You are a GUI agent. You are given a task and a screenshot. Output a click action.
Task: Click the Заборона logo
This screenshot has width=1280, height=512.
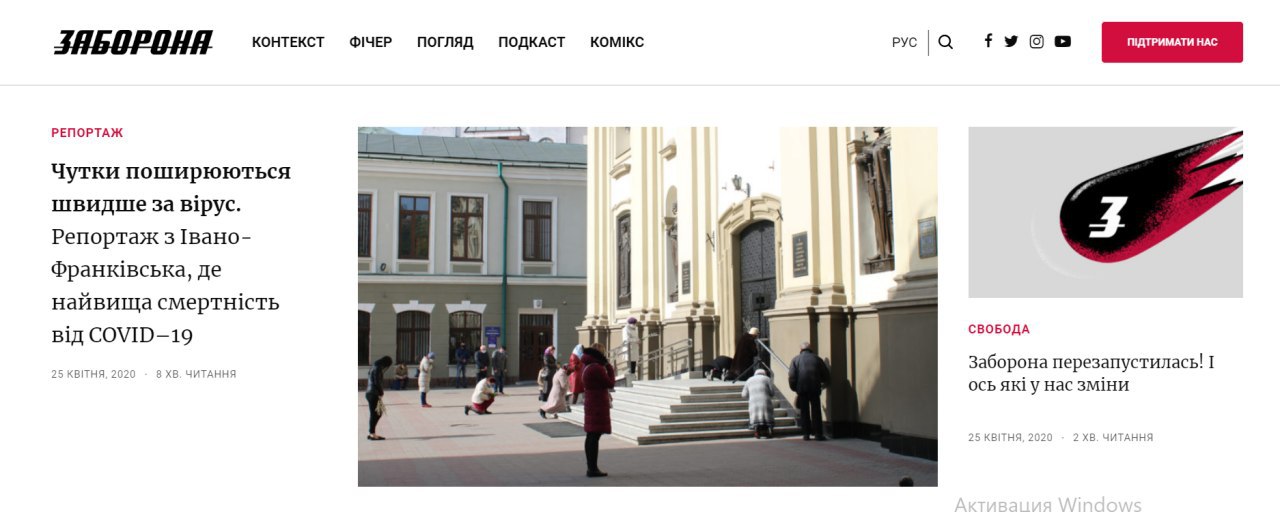coord(133,42)
